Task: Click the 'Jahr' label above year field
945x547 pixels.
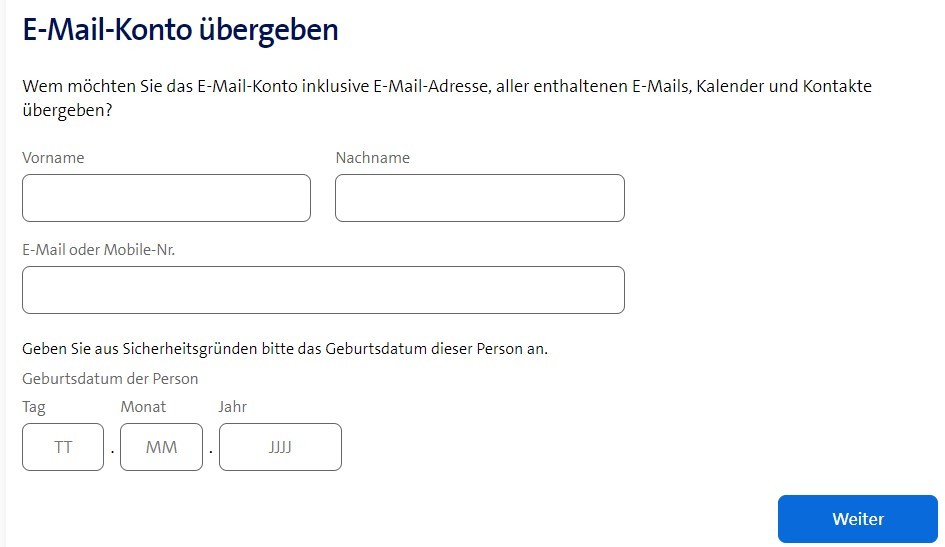Action: click(232, 407)
